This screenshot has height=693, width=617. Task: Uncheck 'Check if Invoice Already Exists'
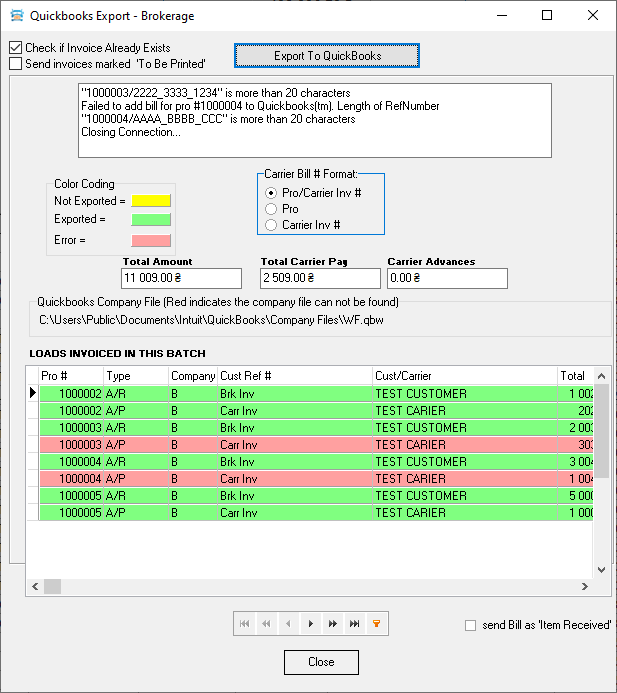click(x=16, y=48)
